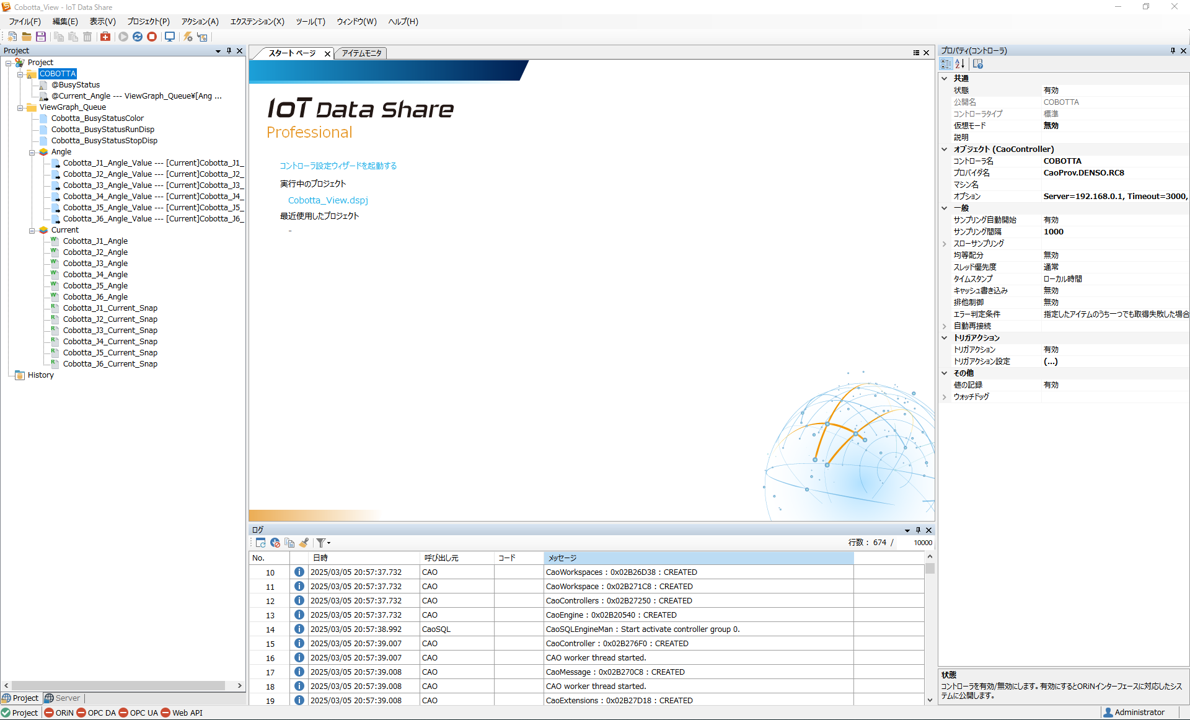The height and width of the screenshot is (720, 1190).
Task: Switch properties to categorized view icon
Action: 946,63
